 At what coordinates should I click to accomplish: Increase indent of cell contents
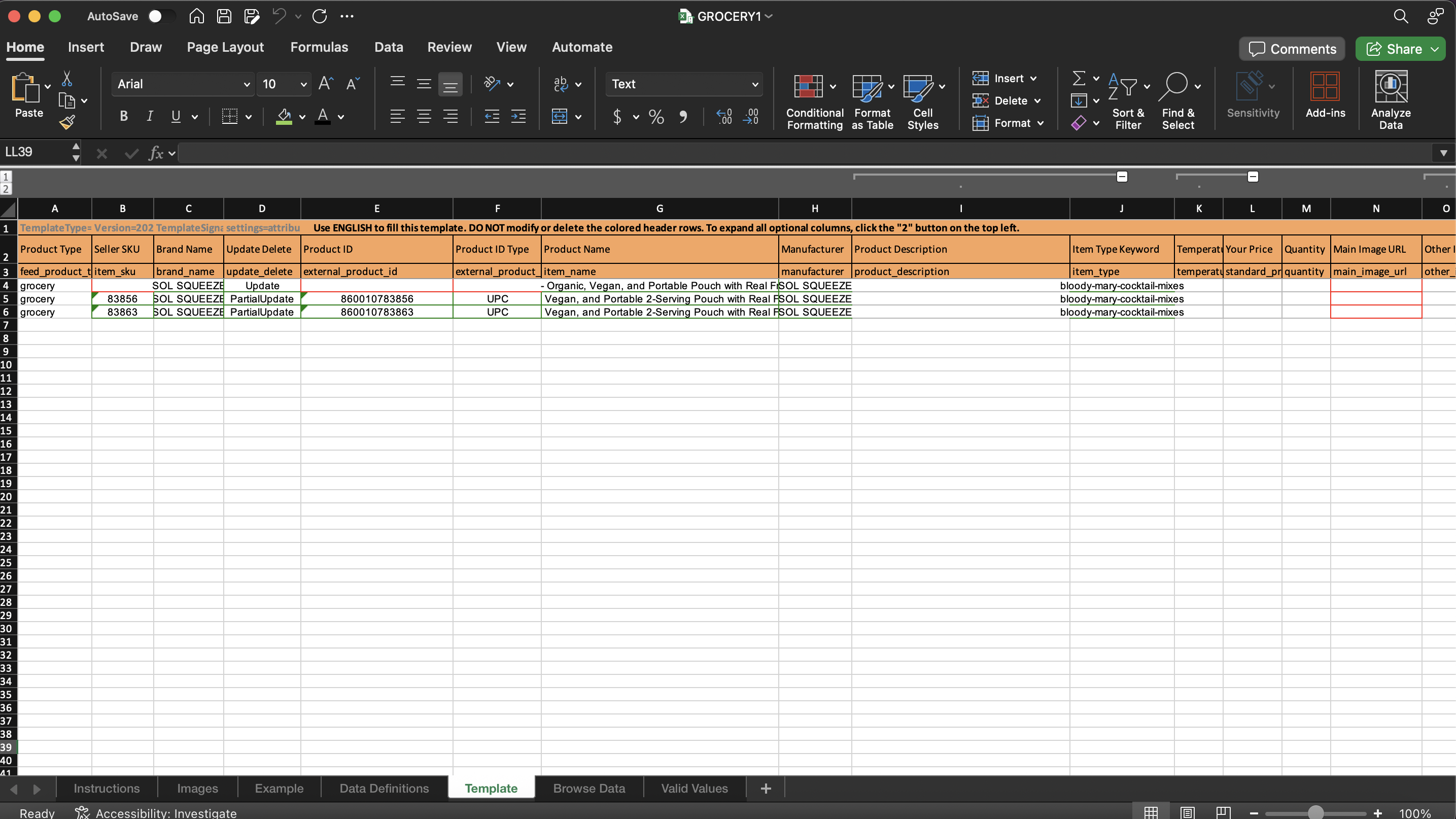coord(518,116)
